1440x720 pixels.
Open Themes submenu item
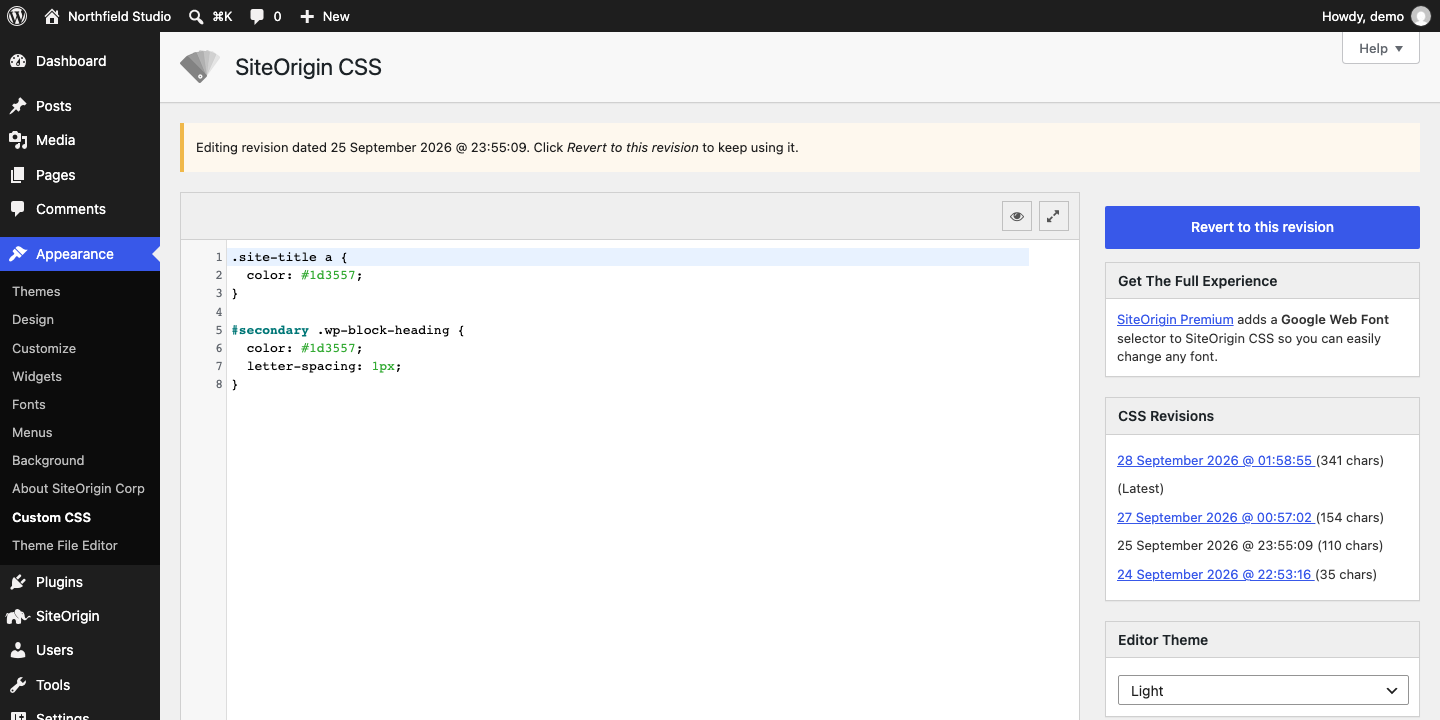coord(36,291)
